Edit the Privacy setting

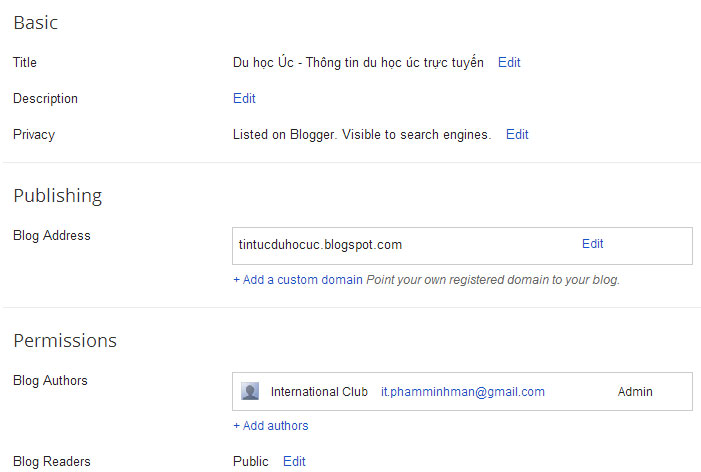[517, 135]
